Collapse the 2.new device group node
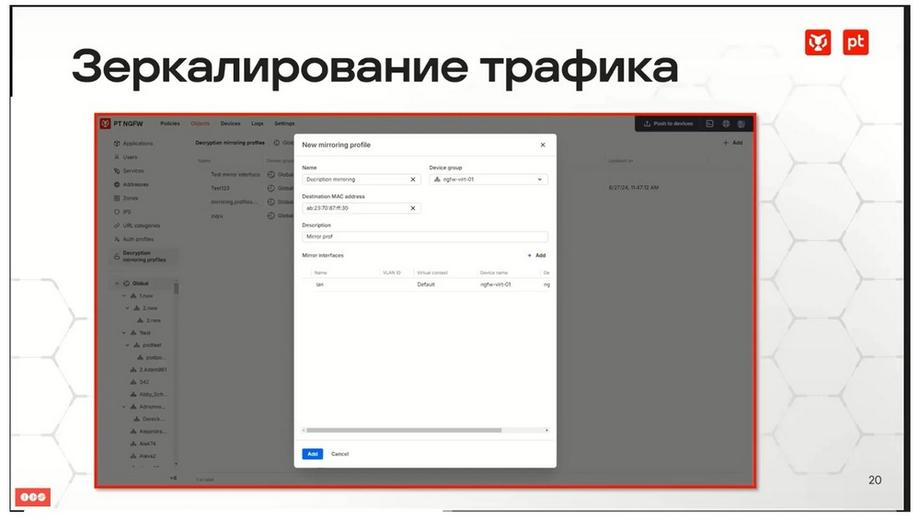The width and height of the screenshot is (920, 521). tap(127, 308)
